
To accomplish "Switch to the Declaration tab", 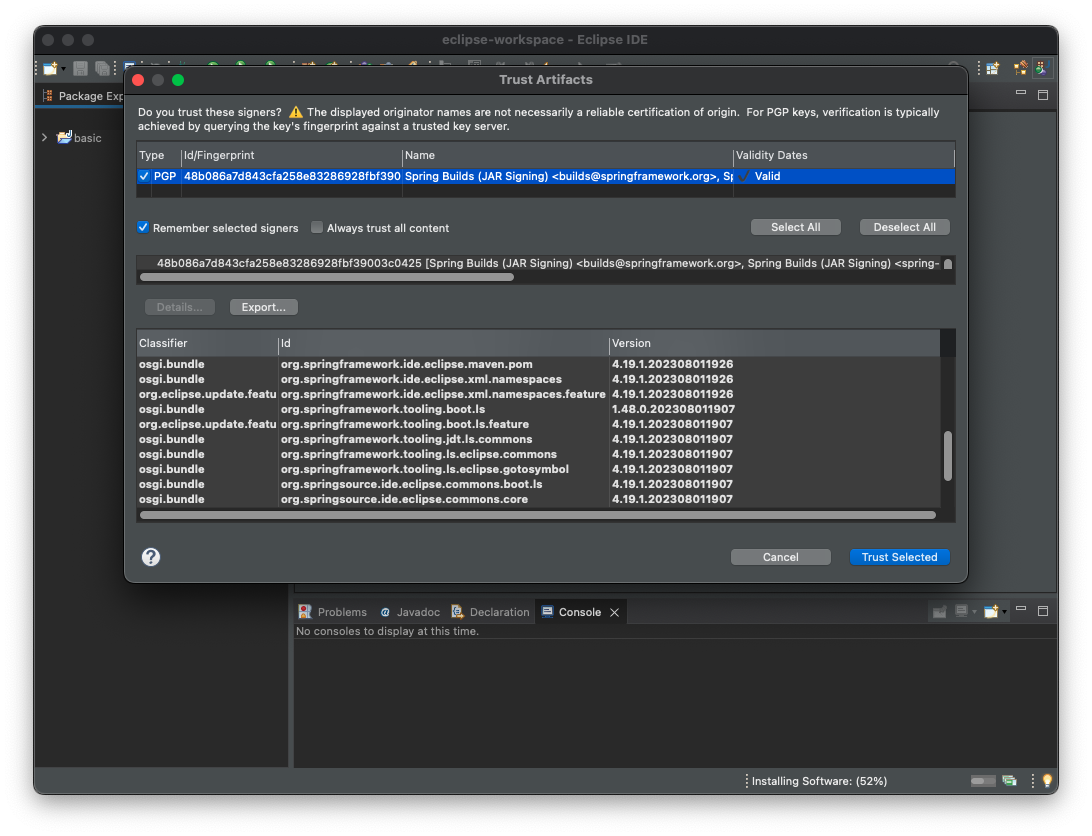I will tap(490, 612).
